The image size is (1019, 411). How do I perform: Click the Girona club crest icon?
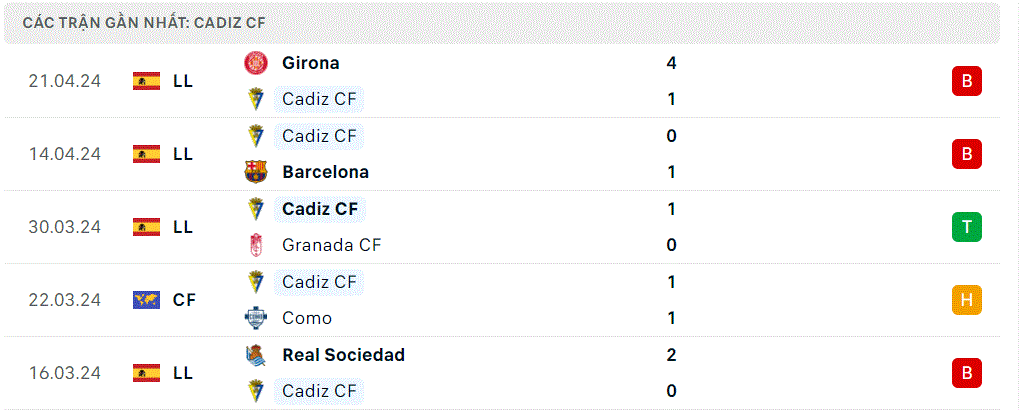pyautogui.click(x=255, y=63)
